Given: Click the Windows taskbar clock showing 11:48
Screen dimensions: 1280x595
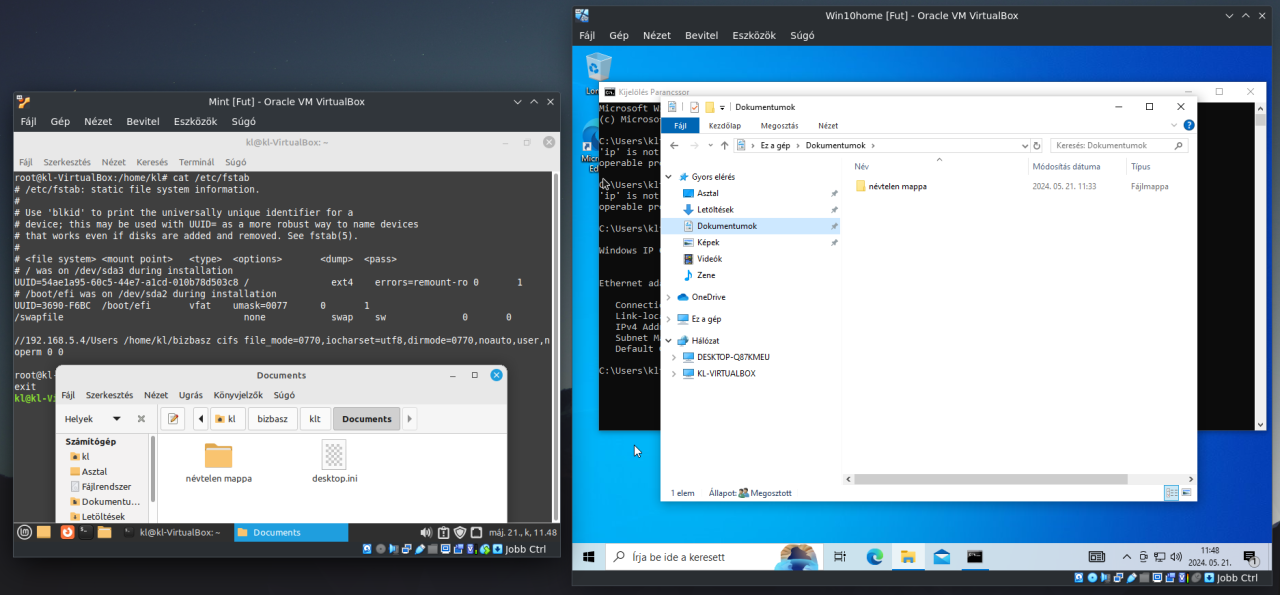Looking at the screenshot, I should coord(1210,557).
